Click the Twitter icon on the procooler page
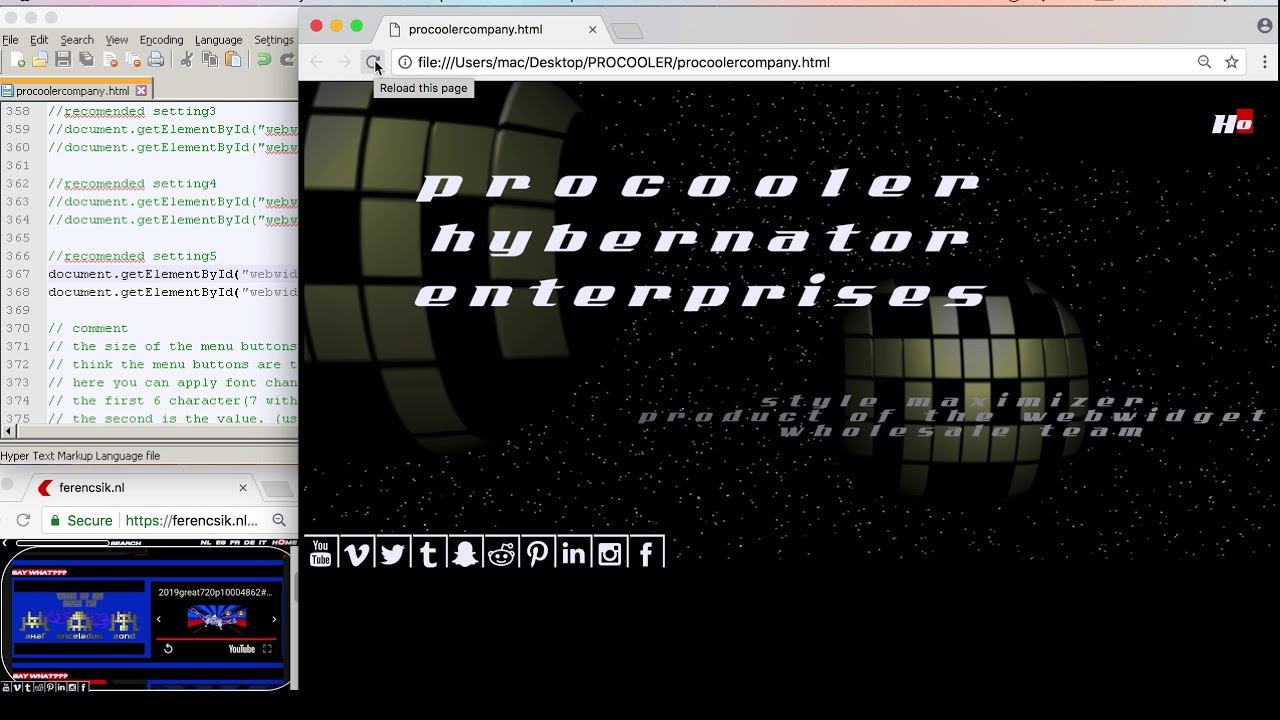 click(393, 553)
